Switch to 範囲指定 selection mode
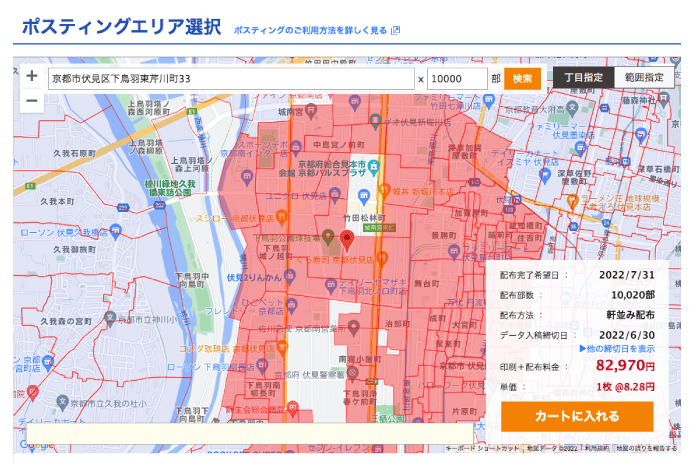The width and height of the screenshot is (694, 466). [644, 77]
